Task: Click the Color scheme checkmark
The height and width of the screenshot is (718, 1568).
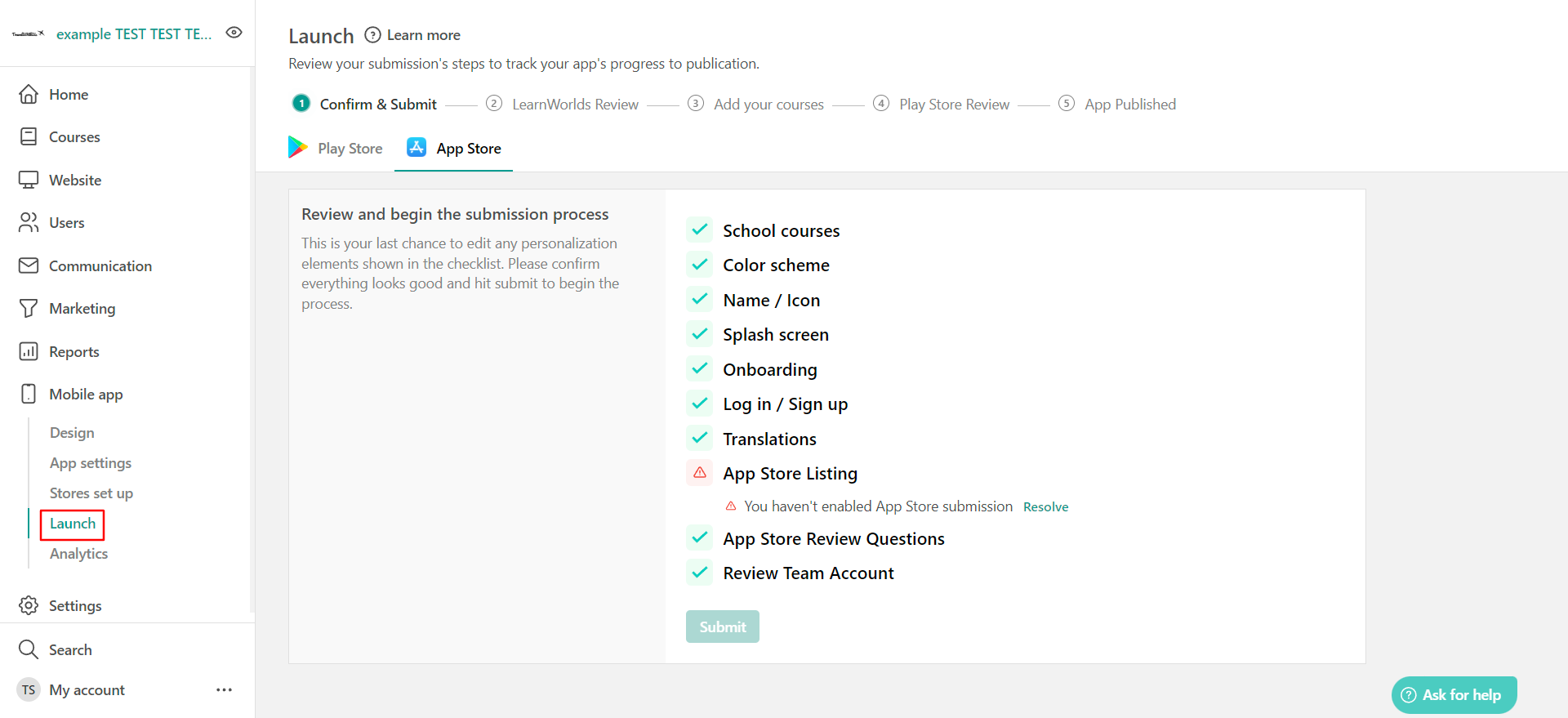Action: (x=700, y=264)
